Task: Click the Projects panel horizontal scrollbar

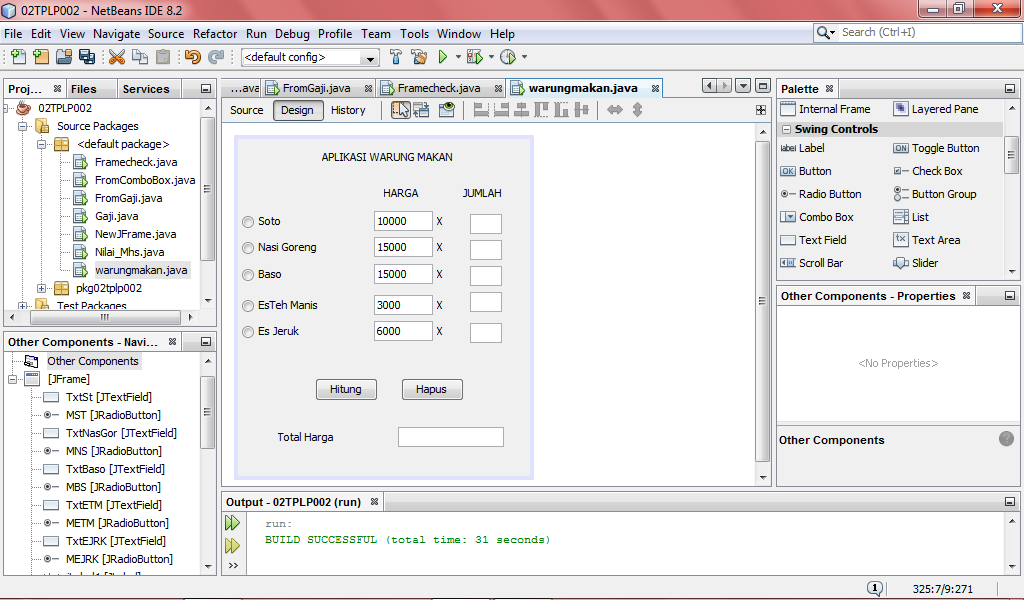Action: pos(104,317)
